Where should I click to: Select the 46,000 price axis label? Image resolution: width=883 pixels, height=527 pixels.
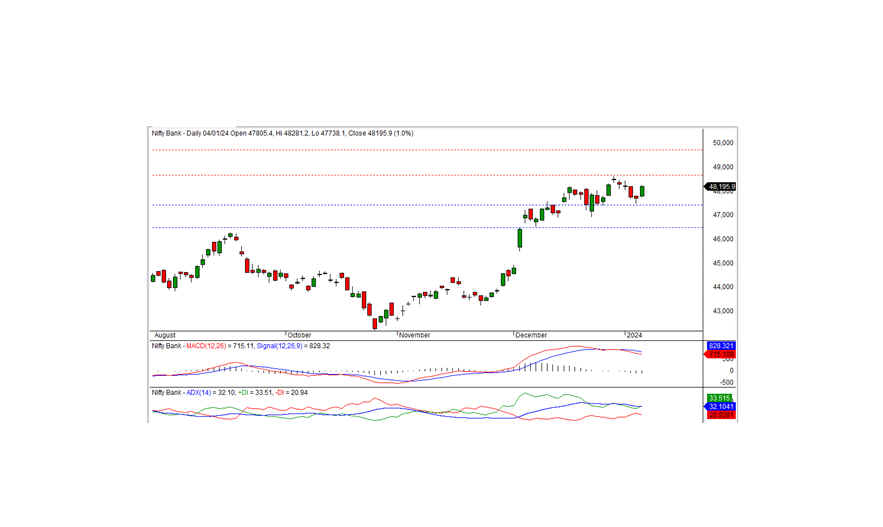[723, 239]
